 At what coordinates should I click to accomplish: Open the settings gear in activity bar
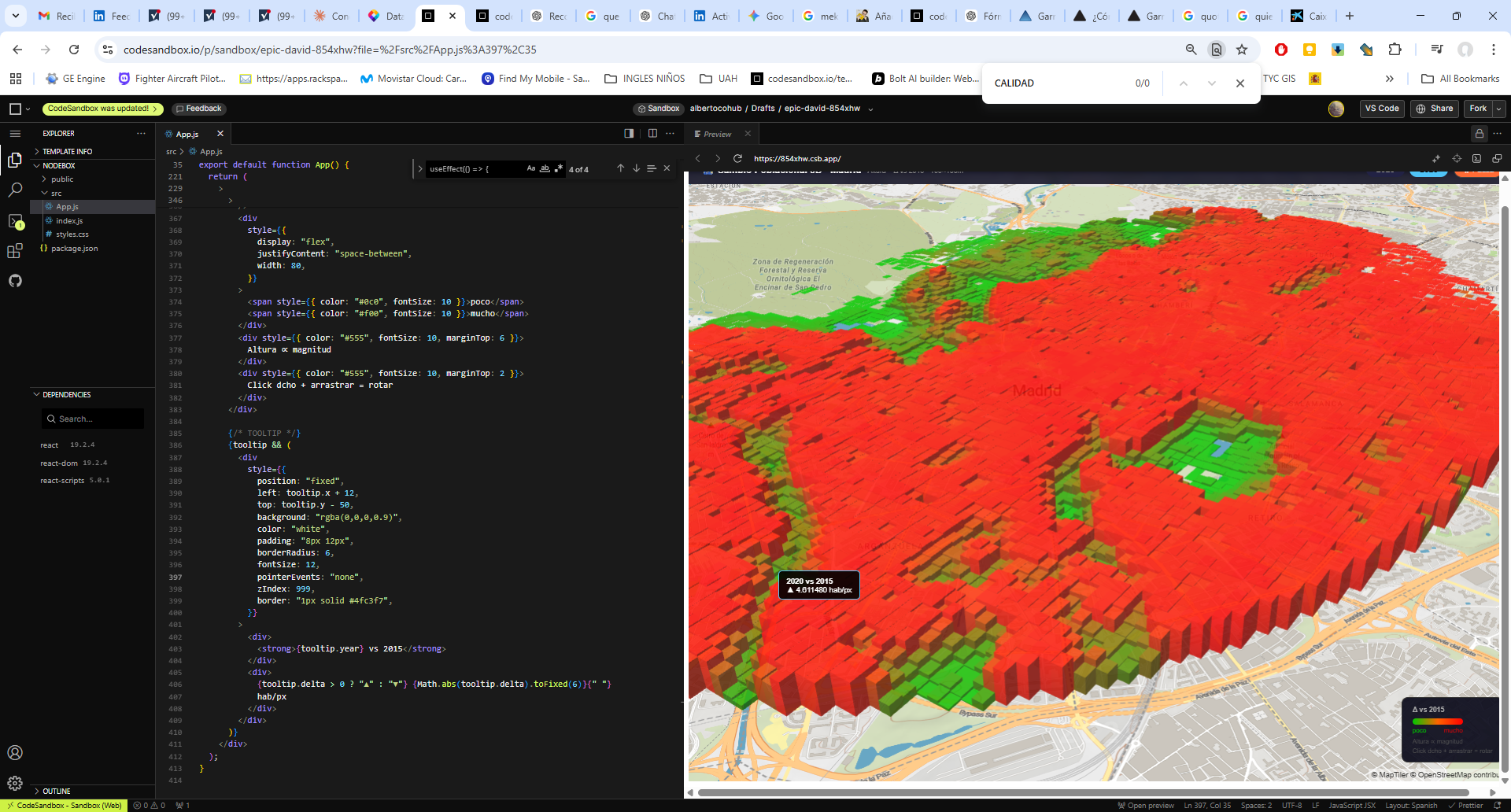(x=15, y=783)
